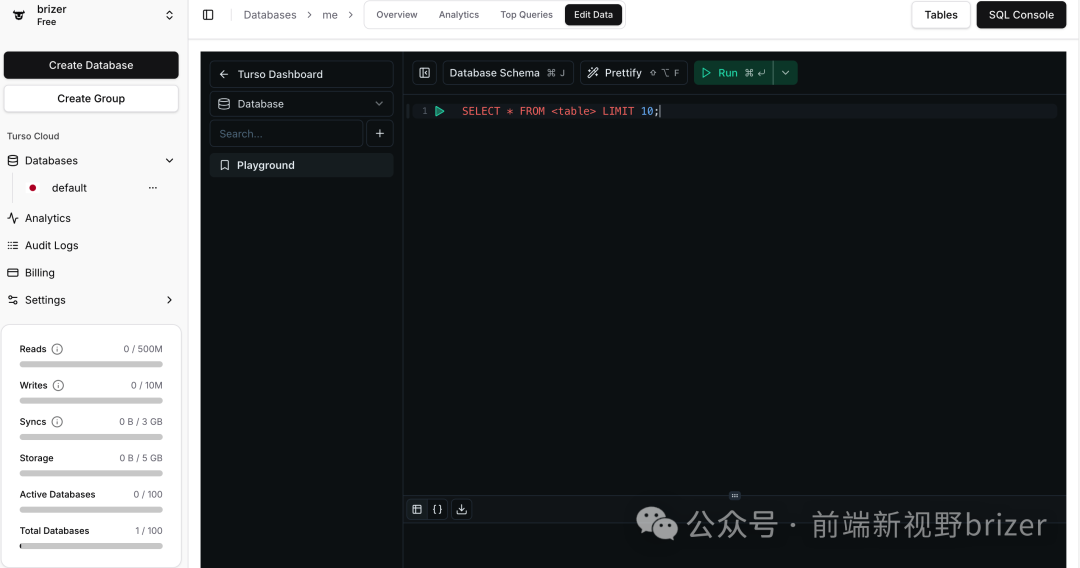Collapse the Databases section in sidebar
Image resolution: width=1080 pixels, height=568 pixels.
[x=169, y=161]
